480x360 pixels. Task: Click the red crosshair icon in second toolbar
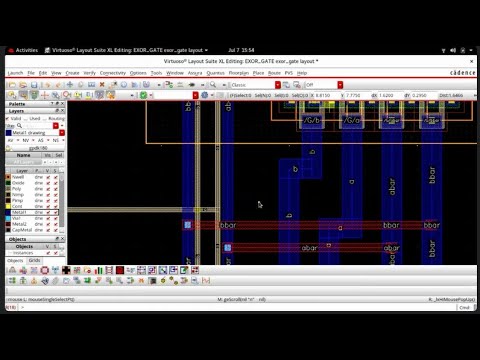click(45, 95)
